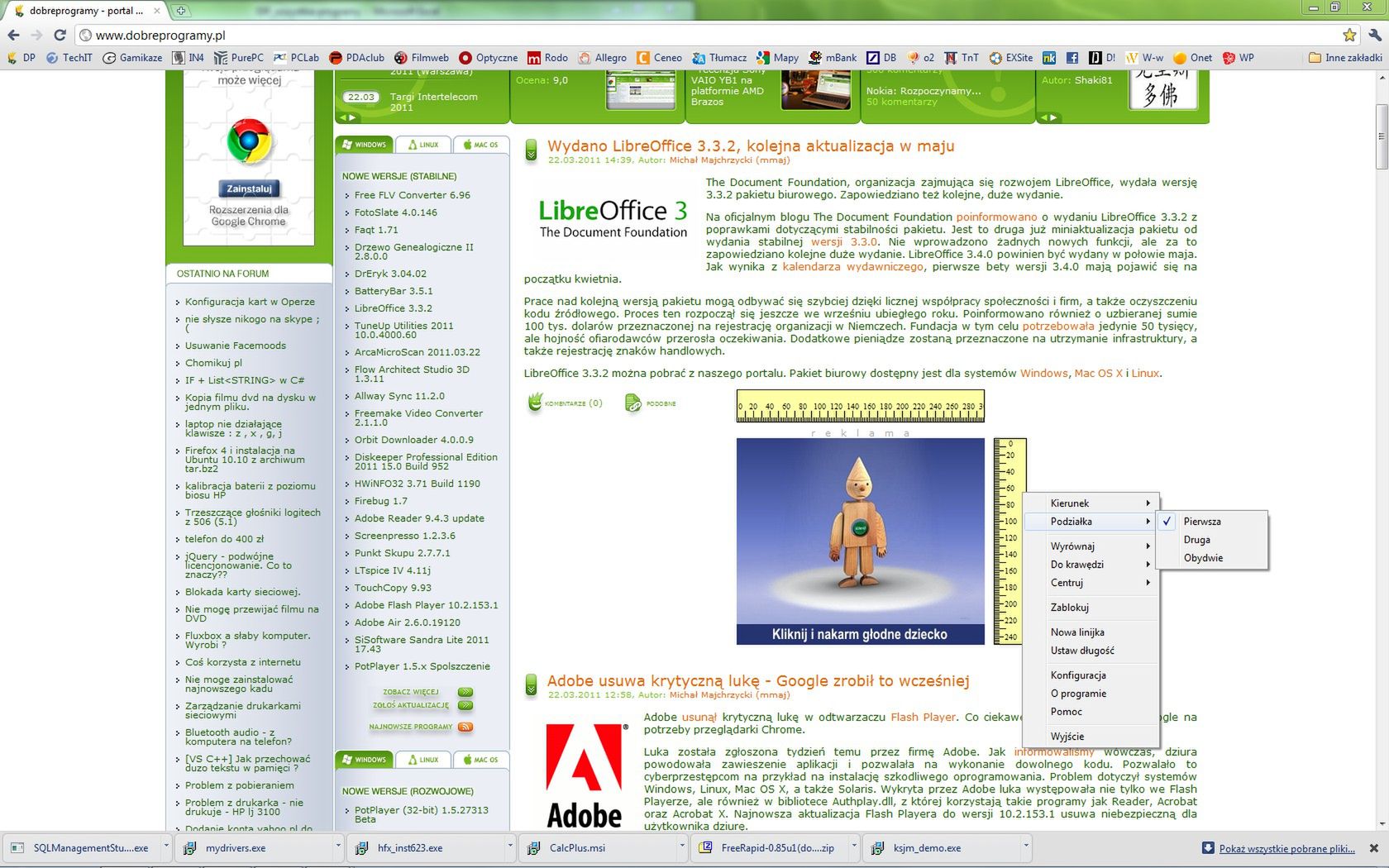Open the TechIT bookmark
Viewport: 1389px width, 868px height.
[x=69, y=58]
